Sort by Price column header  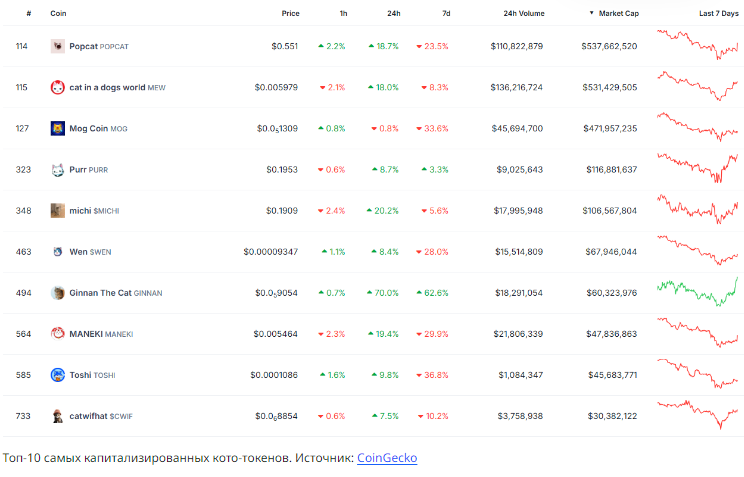[290, 13]
